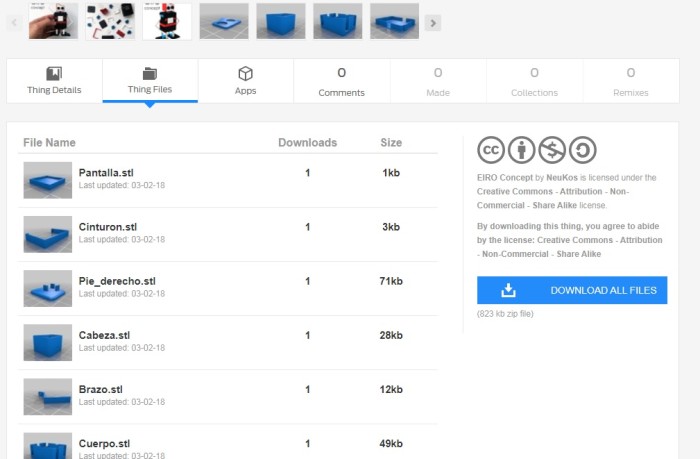Click the Creative Commons CC license icon

tap(491, 150)
